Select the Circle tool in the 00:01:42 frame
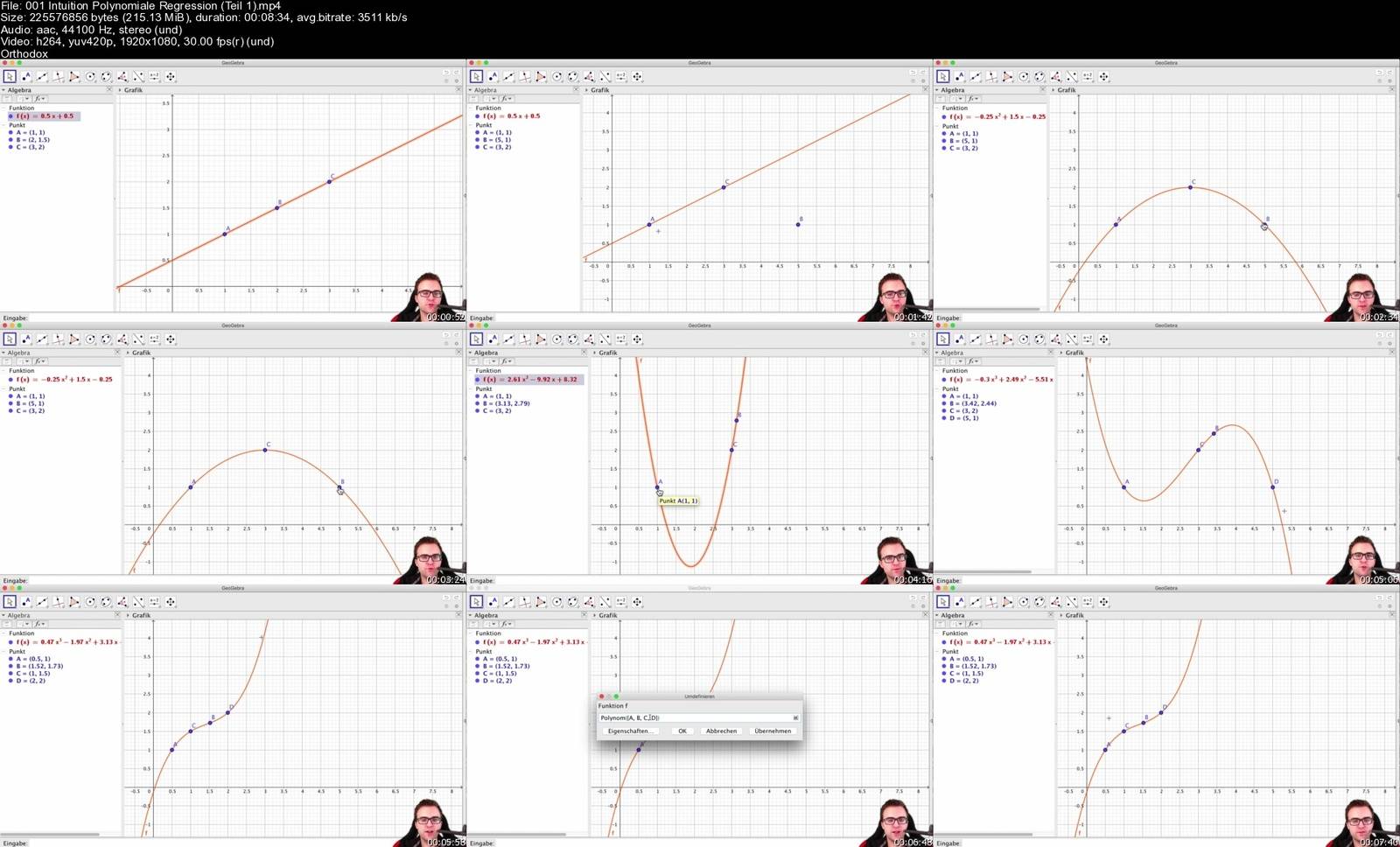This screenshot has height=847, width=1400. [557, 77]
